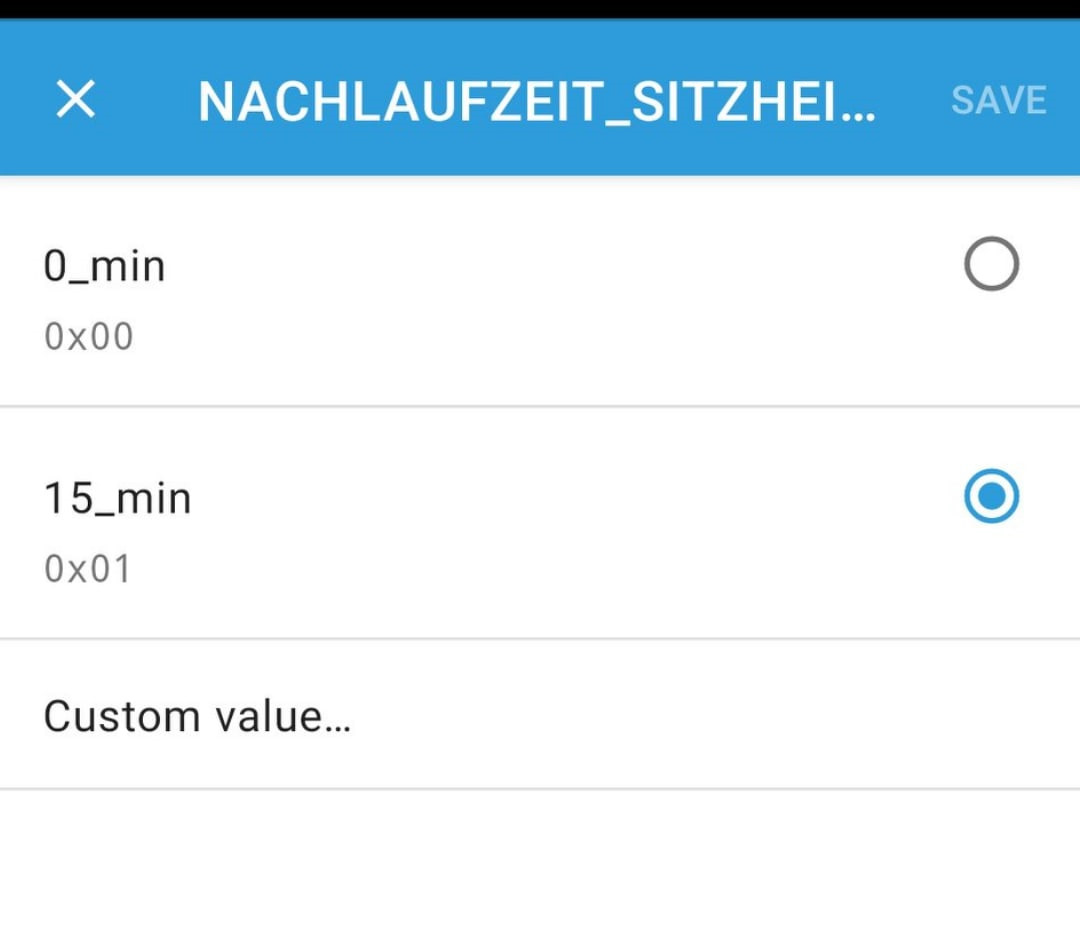Click the 0x00 hex value subtitle

coord(88,337)
